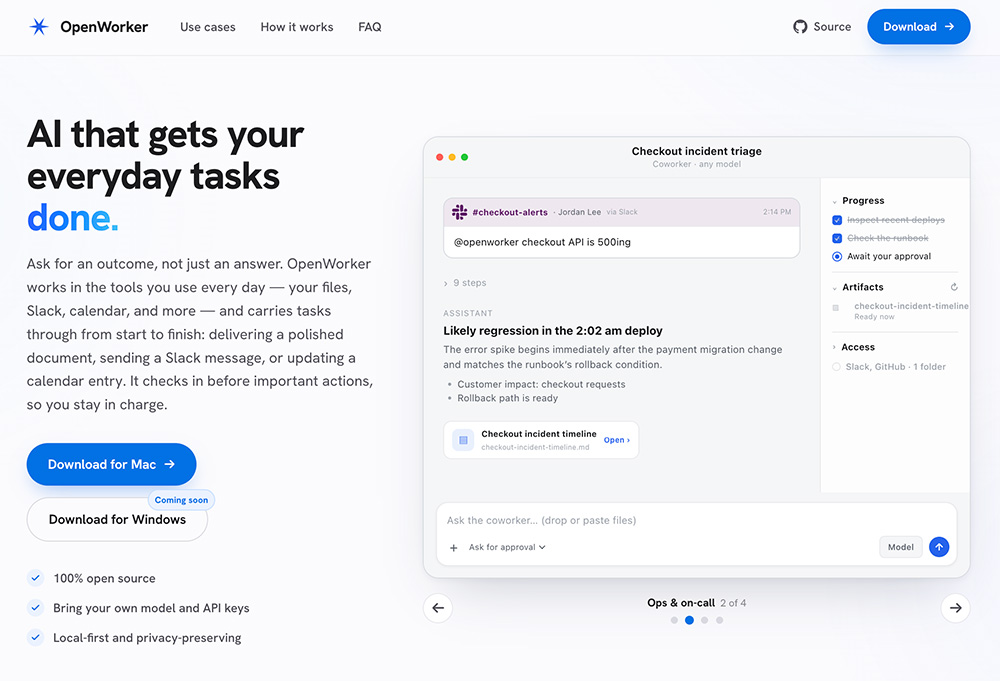Click Download for Windows button
Viewport: 1000px width, 681px height.
[117, 519]
